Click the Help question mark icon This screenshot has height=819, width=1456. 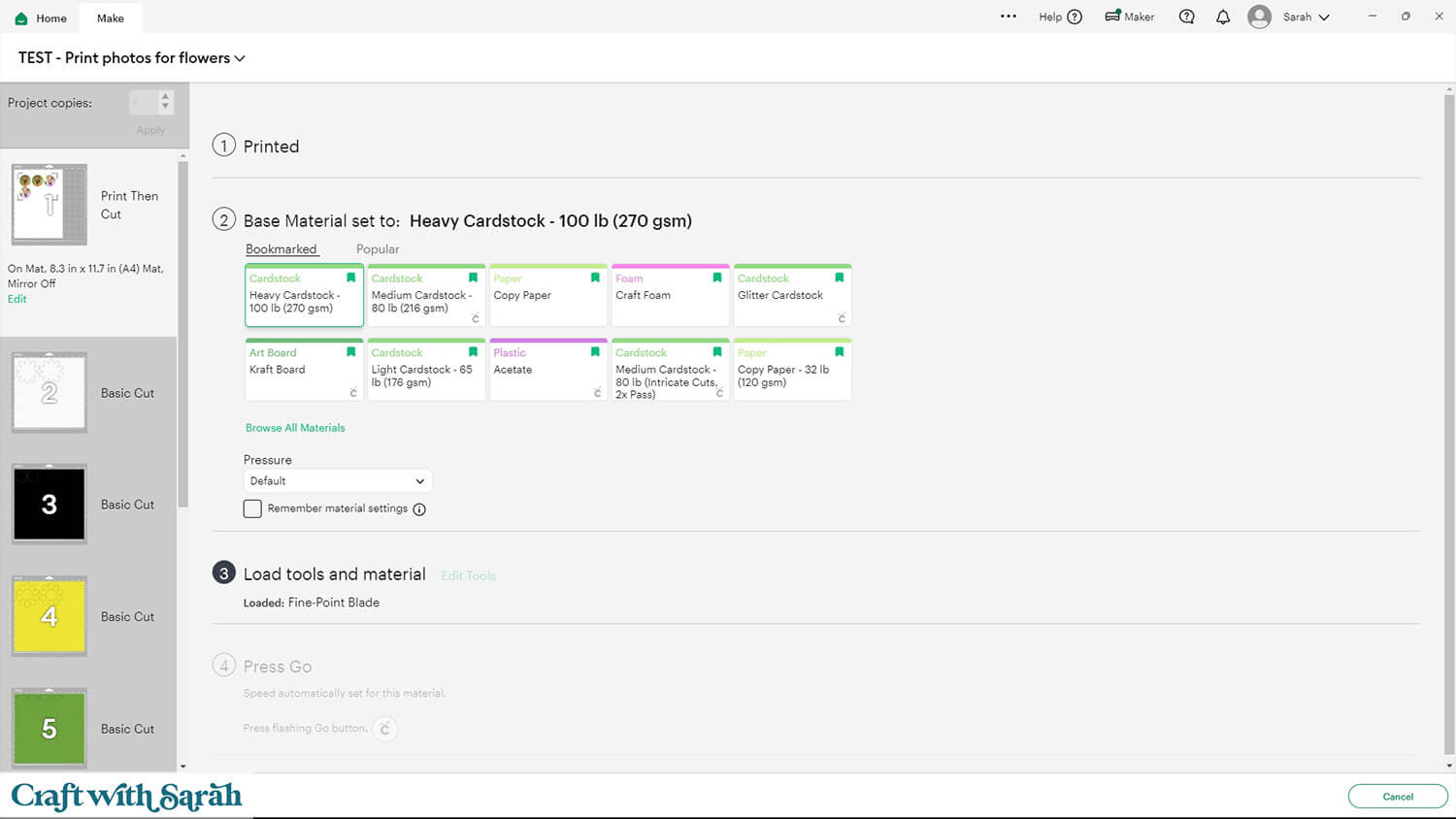[1075, 16]
